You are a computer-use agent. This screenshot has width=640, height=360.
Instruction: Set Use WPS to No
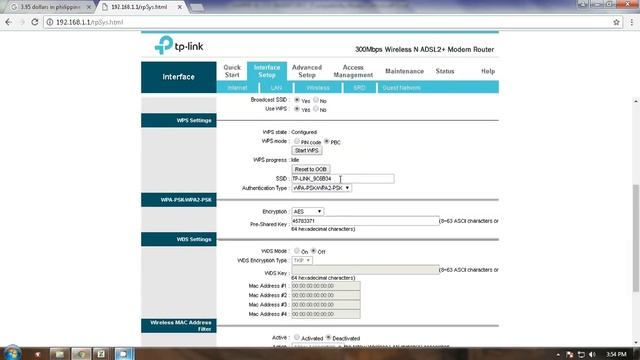(x=316, y=109)
